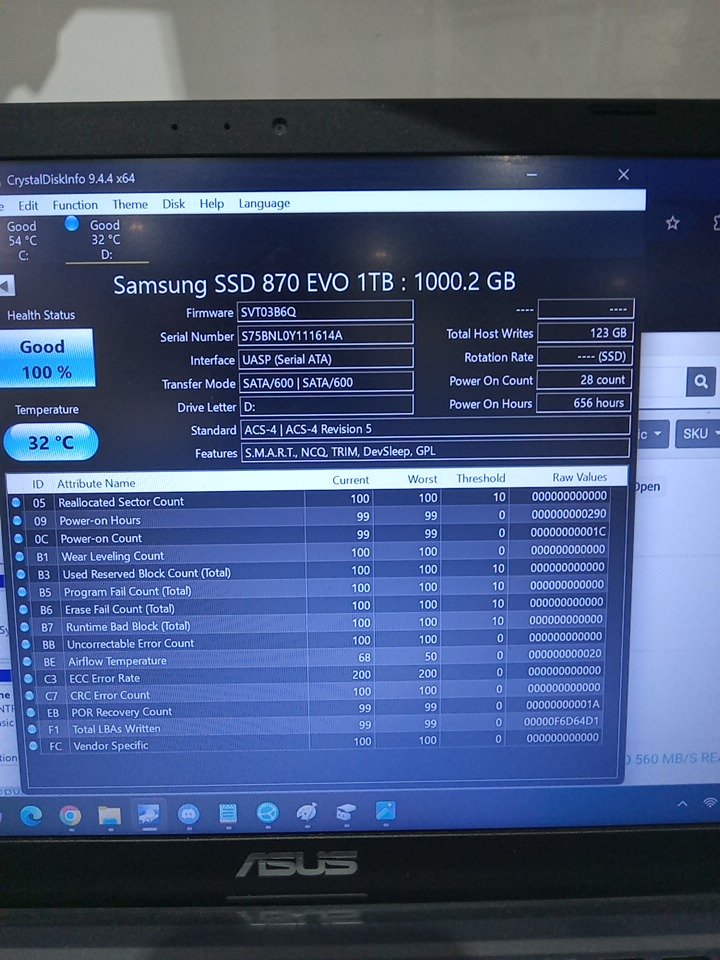Click the blue status dot of Reallocated Sector Count

click(16, 503)
